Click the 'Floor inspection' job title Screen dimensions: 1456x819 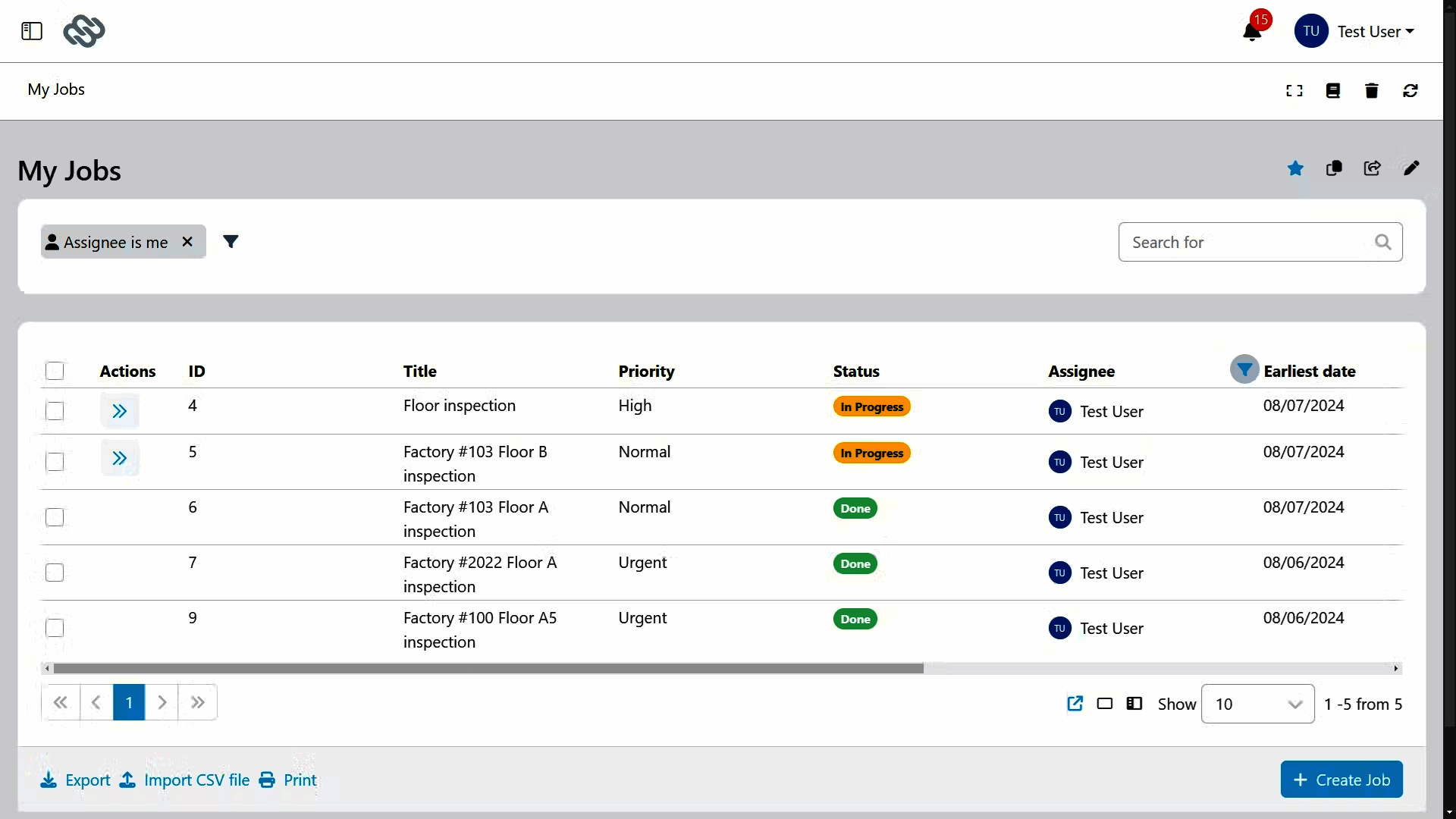tap(460, 406)
